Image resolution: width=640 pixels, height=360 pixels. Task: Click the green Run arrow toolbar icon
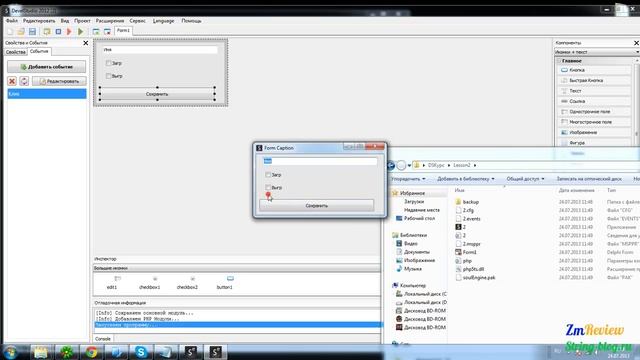tap(80, 31)
